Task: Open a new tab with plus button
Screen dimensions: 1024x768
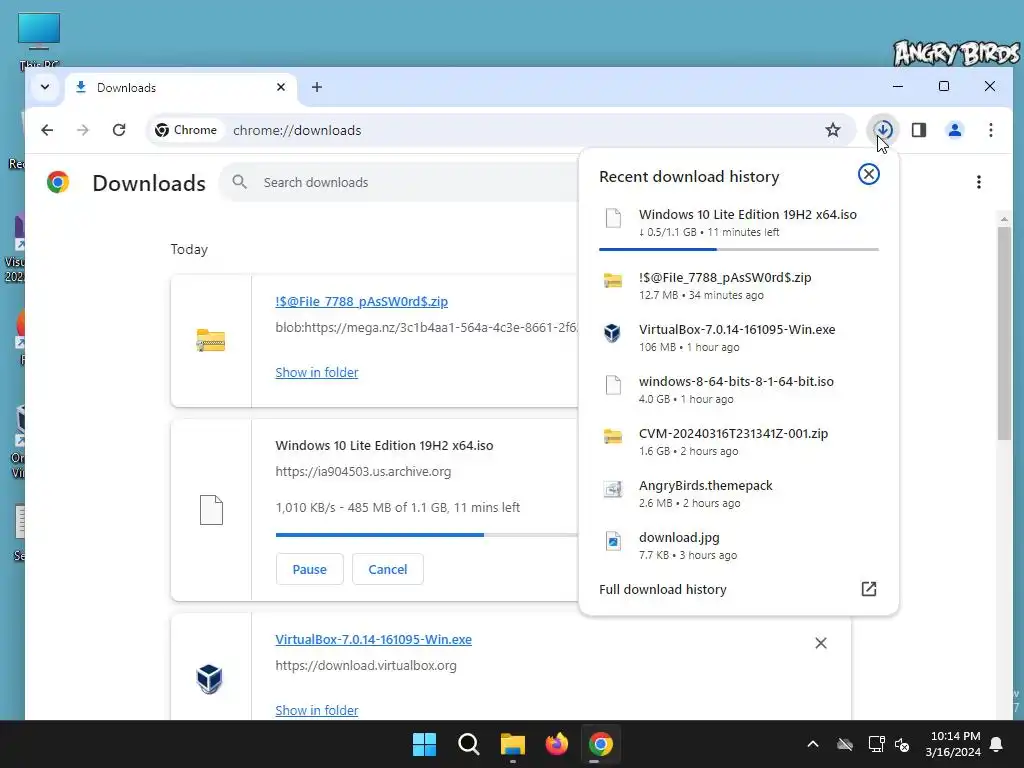Action: [317, 87]
